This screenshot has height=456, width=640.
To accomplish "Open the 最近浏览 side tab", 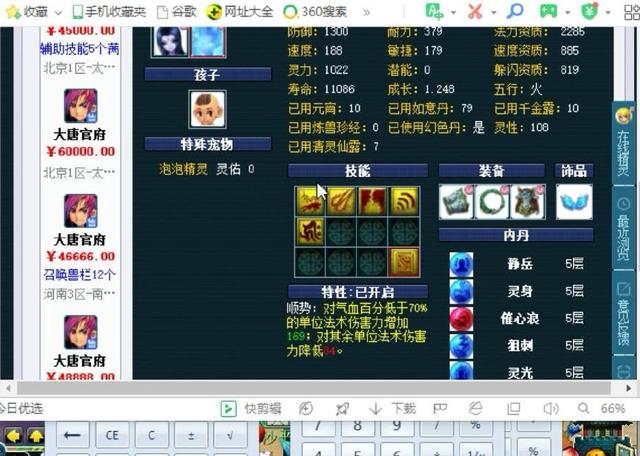I will [624, 228].
